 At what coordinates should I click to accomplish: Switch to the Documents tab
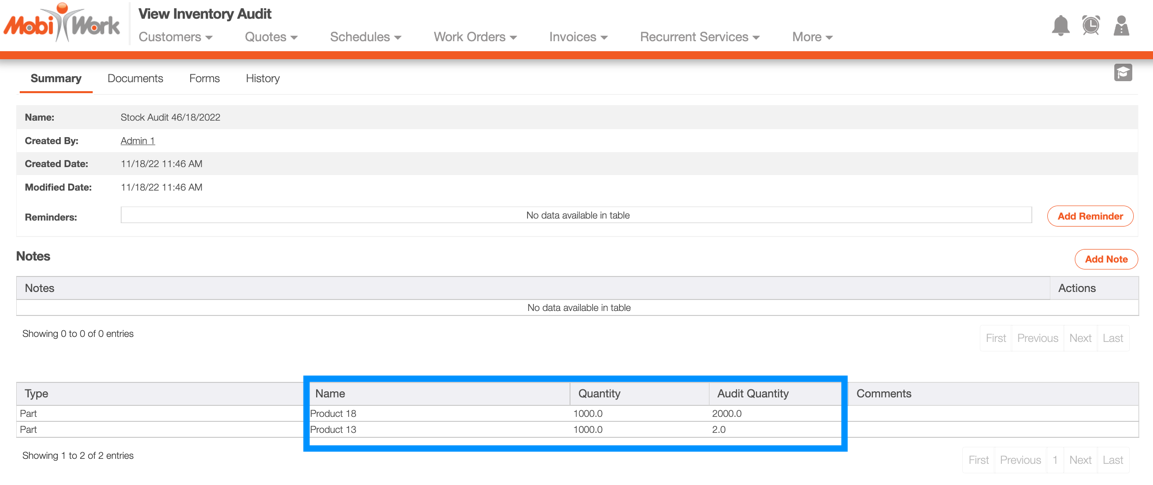click(135, 78)
